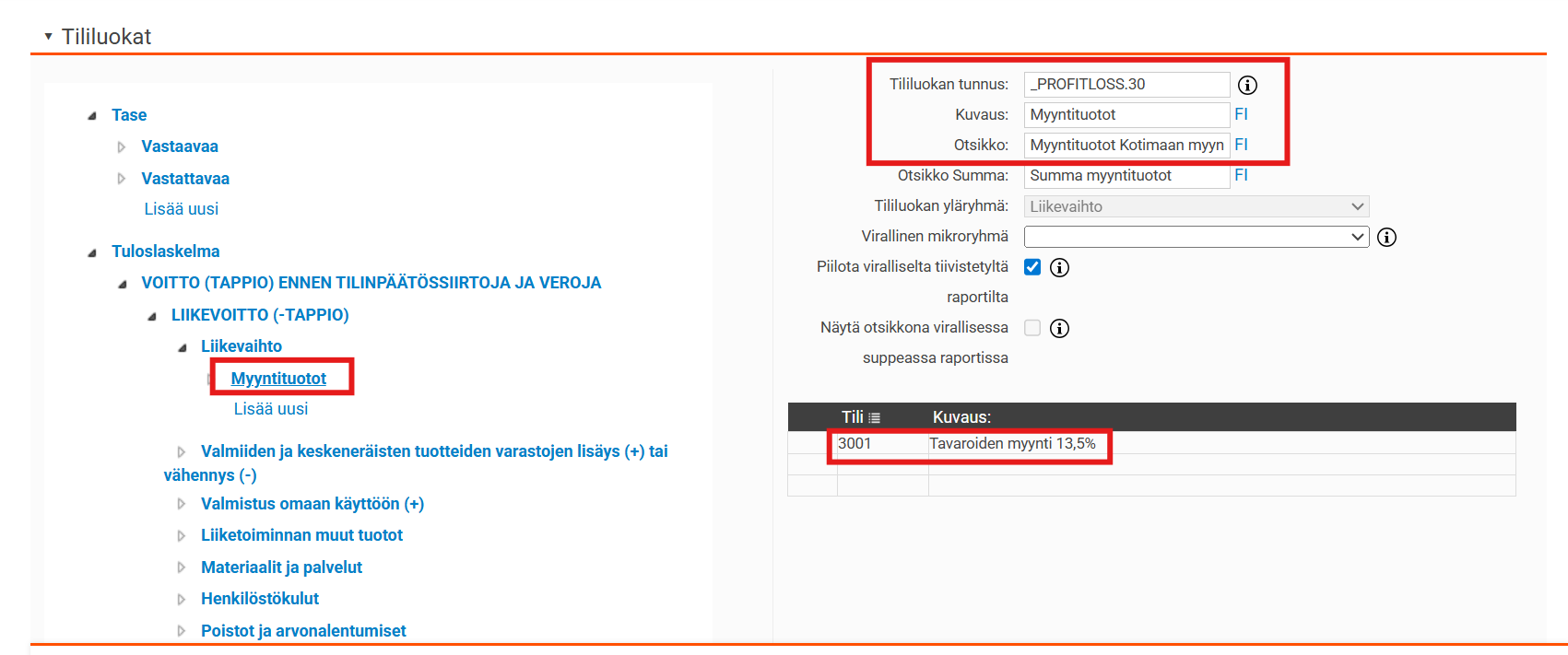Select Henkilöstökulut tree item
Viewport: 1568px width, 655px height.
[260, 599]
